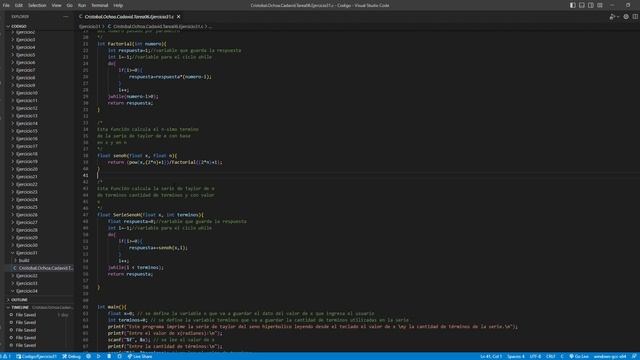Toggle the bottom panel layout icon

[582, 5]
